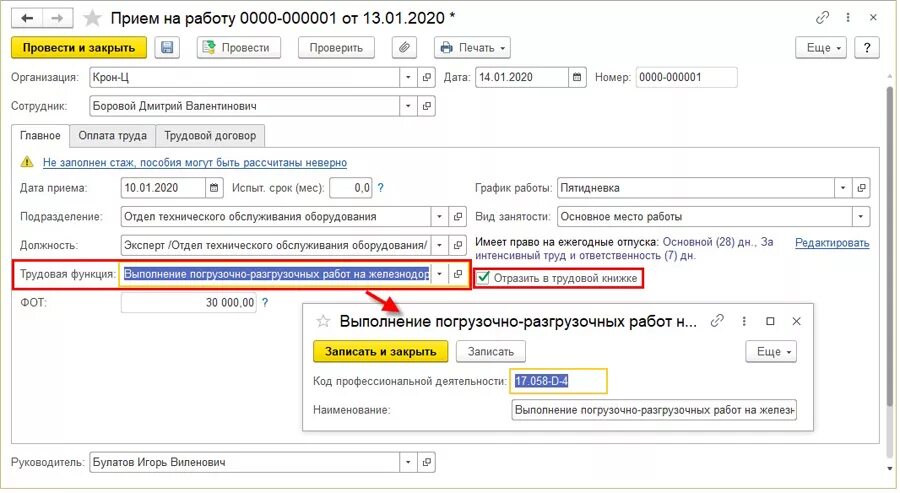Close the Прием на работу document window
This screenshot has width=900, height=493.
coord(873,18)
